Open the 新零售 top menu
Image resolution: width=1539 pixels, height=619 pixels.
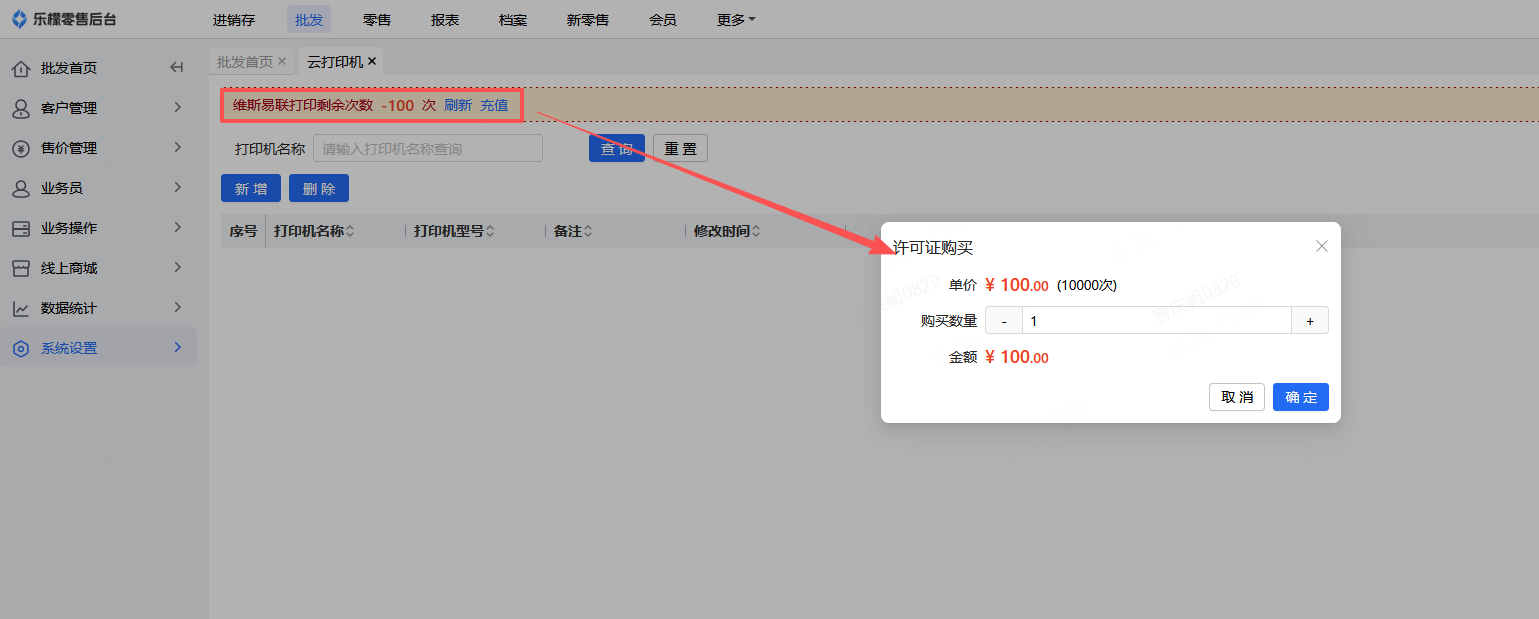588,19
